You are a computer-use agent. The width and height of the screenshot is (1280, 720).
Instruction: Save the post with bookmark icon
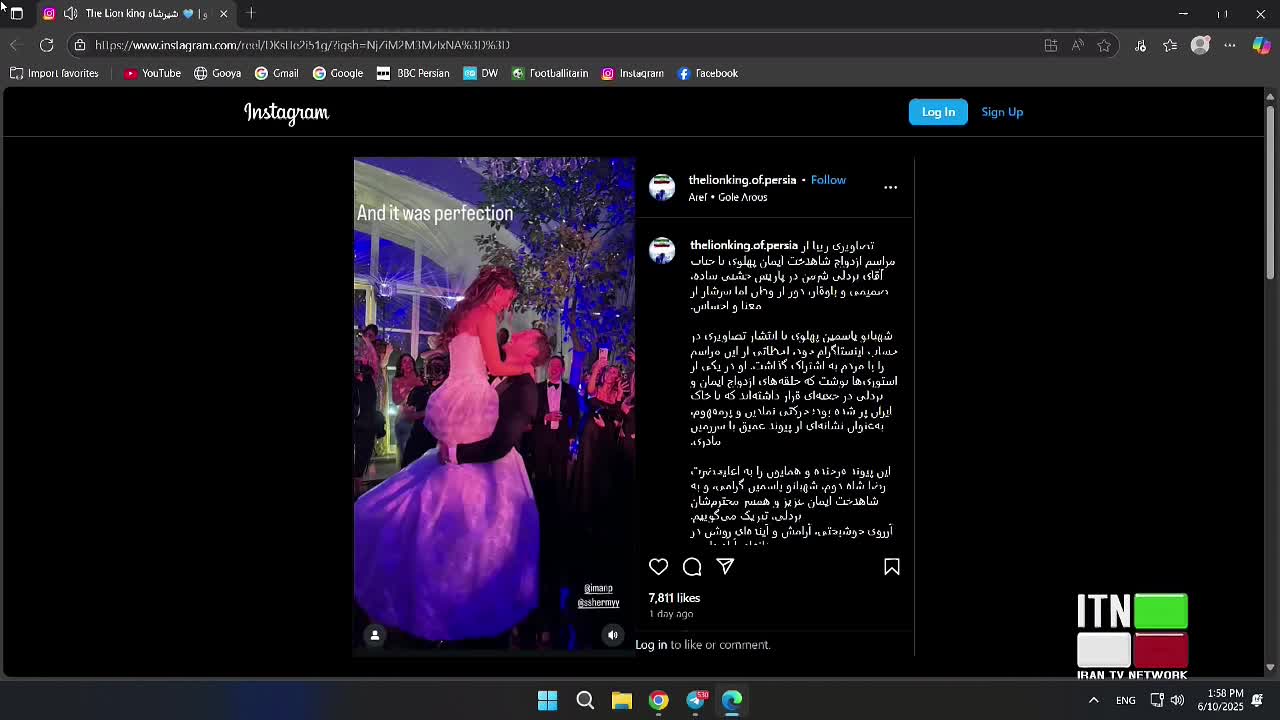892,567
